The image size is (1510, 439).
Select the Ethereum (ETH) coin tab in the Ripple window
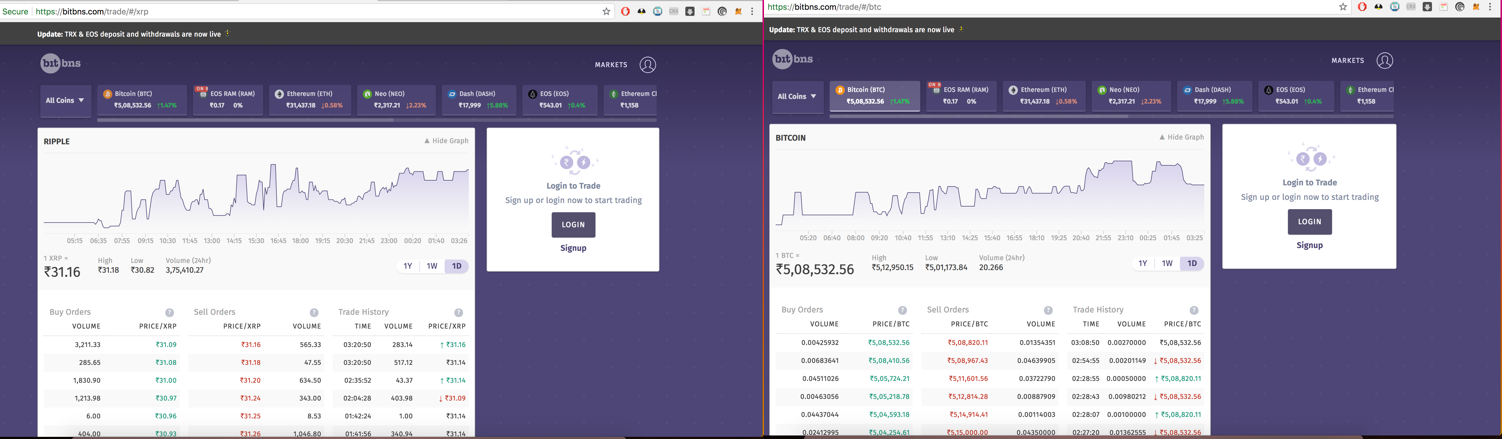point(308,99)
